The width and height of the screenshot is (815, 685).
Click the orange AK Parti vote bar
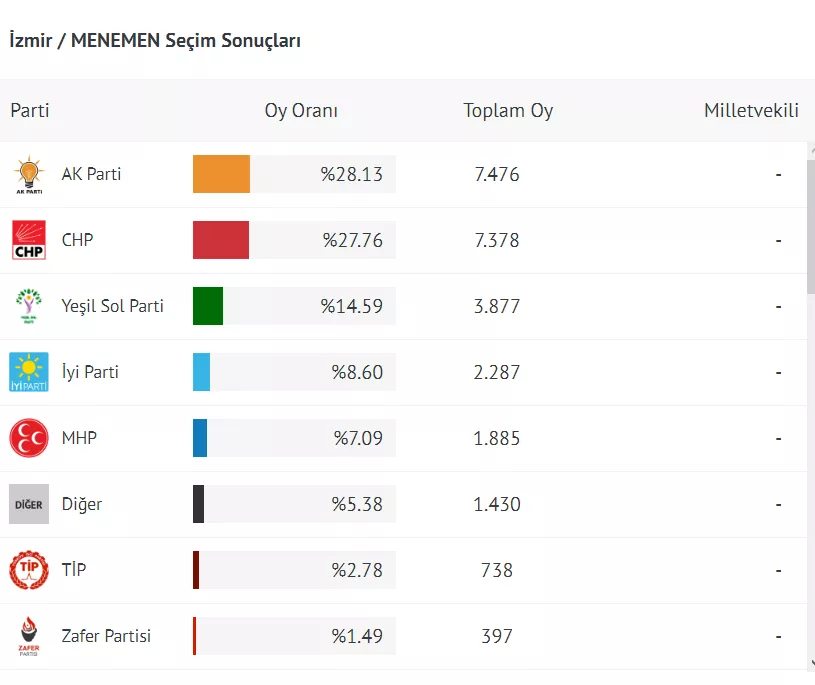221,174
